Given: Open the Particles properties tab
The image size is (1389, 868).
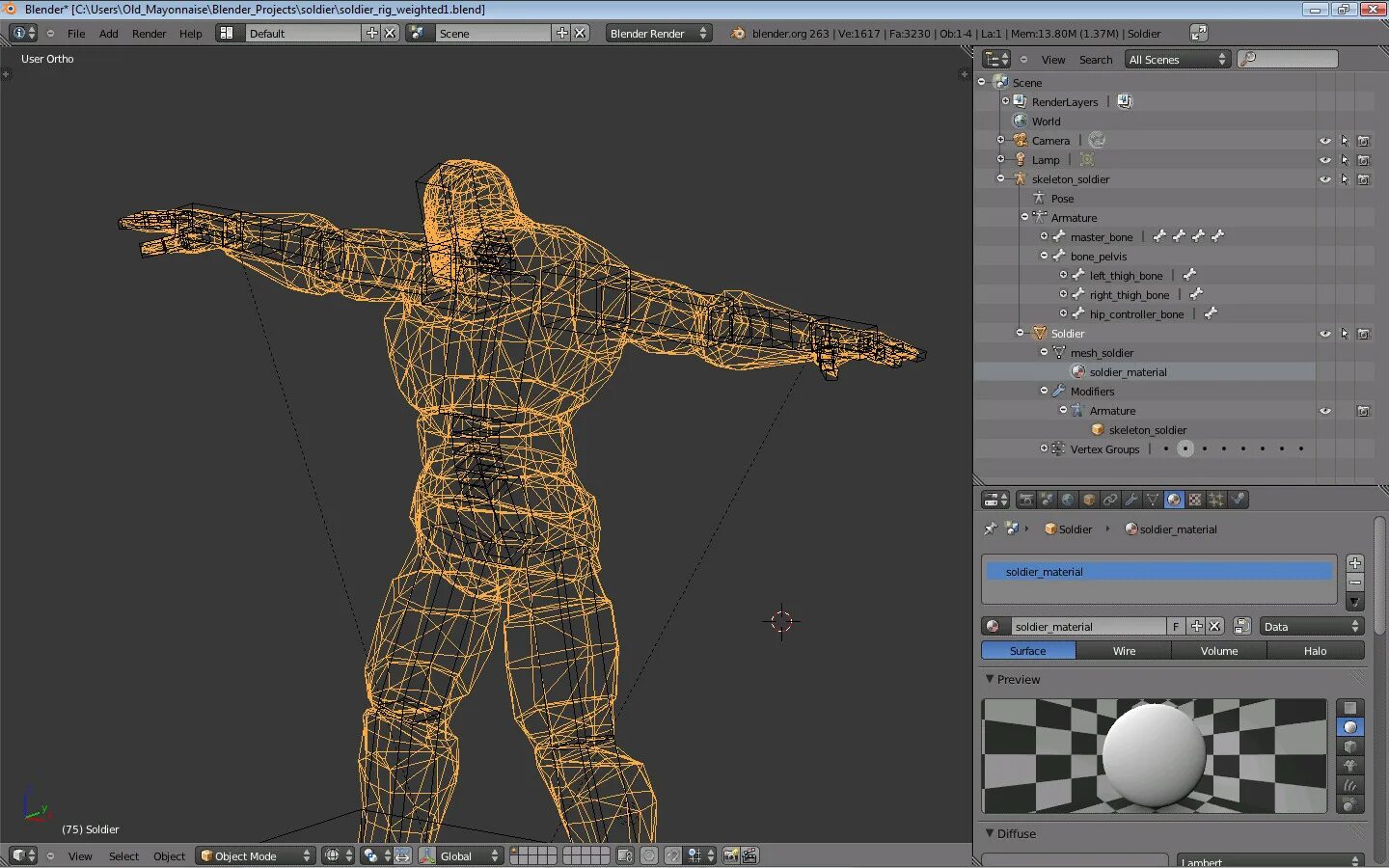Looking at the screenshot, I should (x=1216, y=500).
